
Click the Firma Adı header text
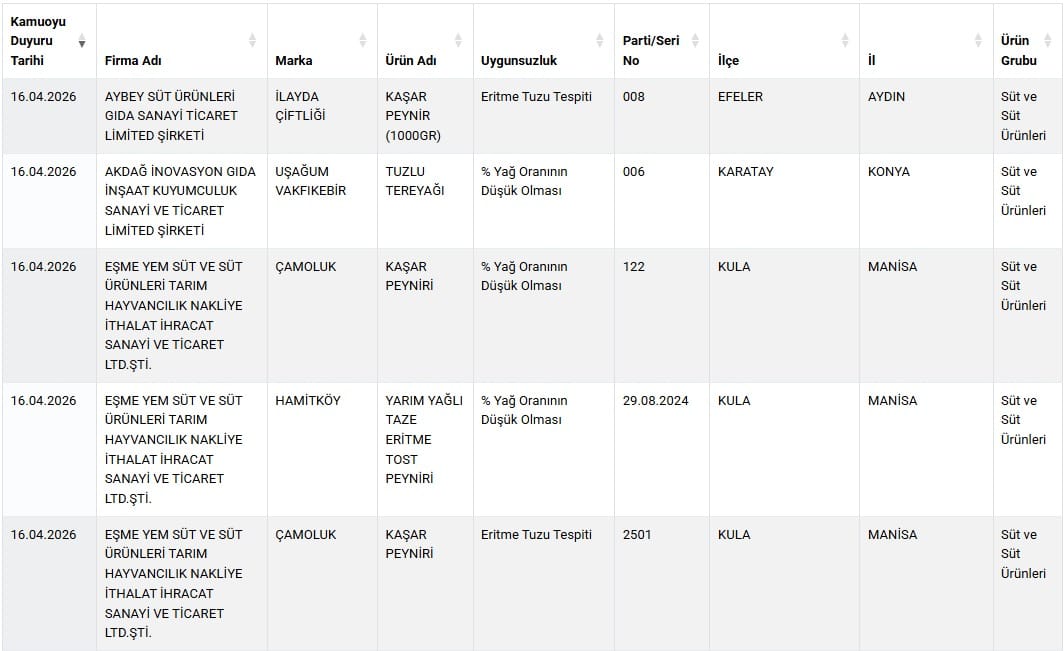[x=133, y=61]
